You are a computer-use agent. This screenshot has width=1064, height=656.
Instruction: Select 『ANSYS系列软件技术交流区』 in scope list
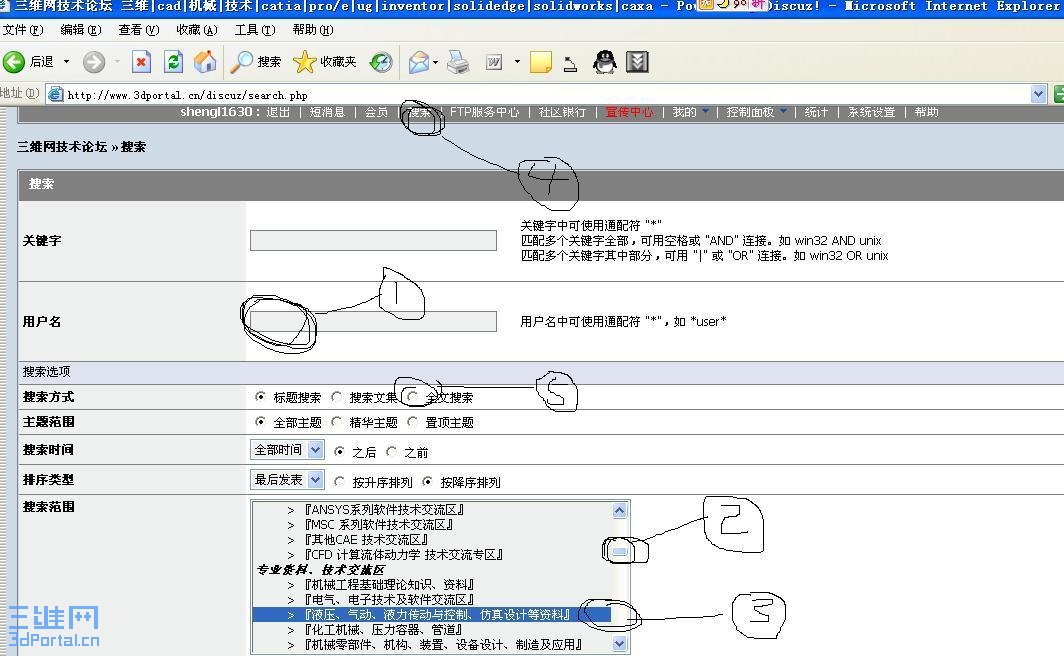tap(384, 509)
